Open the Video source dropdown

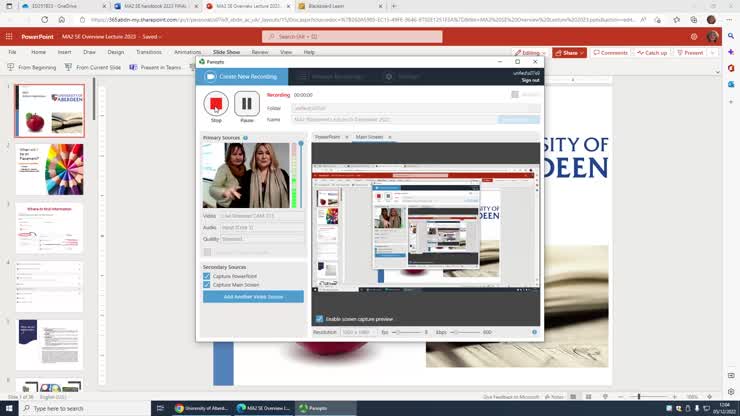(261, 215)
